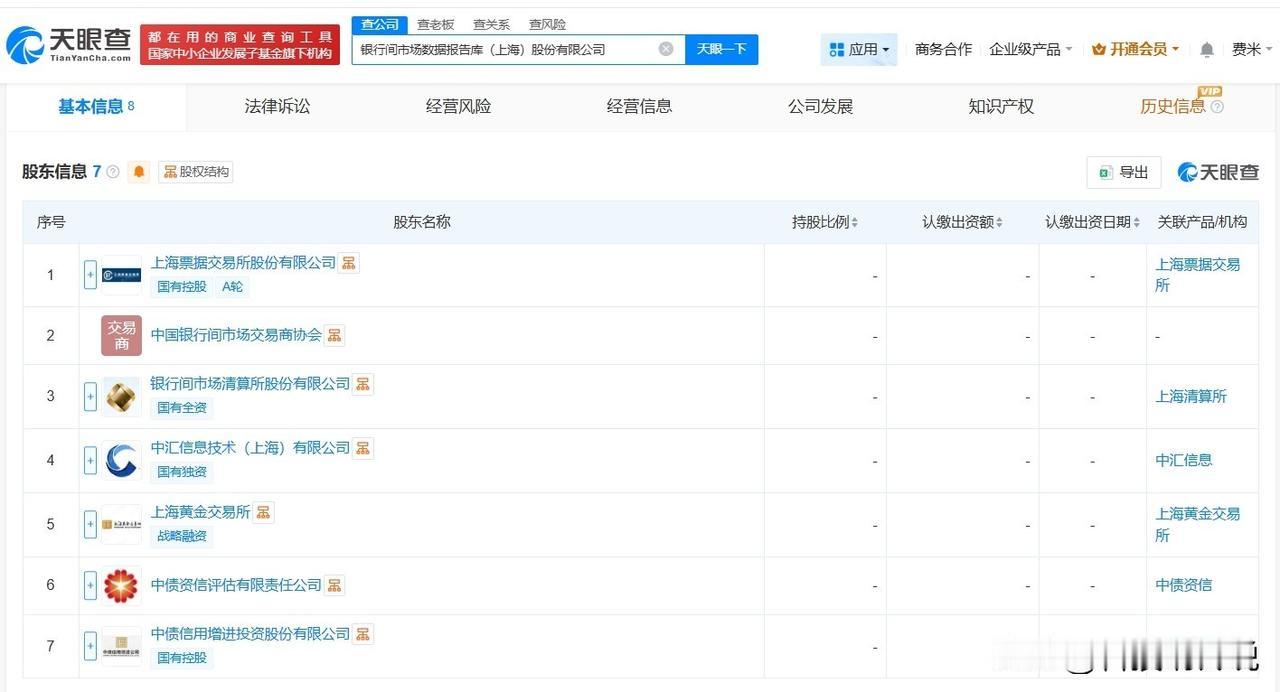Expand row 6 中债资信评估 with plus
The width and height of the screenshot is (1280, 692).
pyautogui.click(x=90, y=585)
